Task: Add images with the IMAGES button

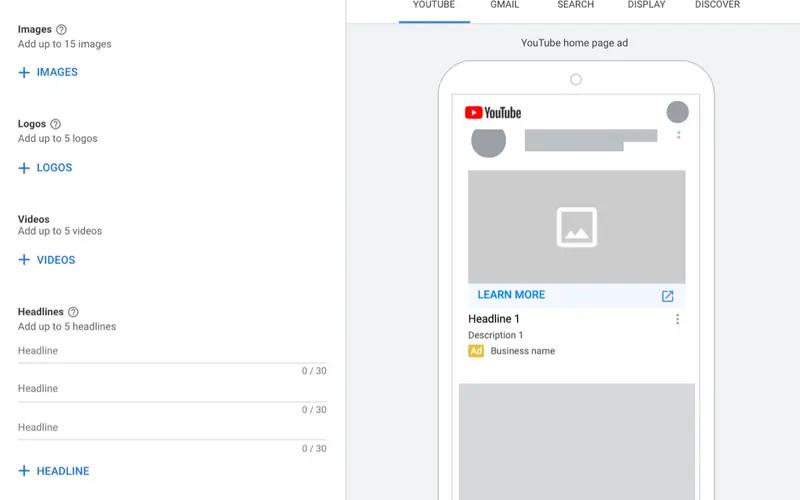Action: pos(48,72)
